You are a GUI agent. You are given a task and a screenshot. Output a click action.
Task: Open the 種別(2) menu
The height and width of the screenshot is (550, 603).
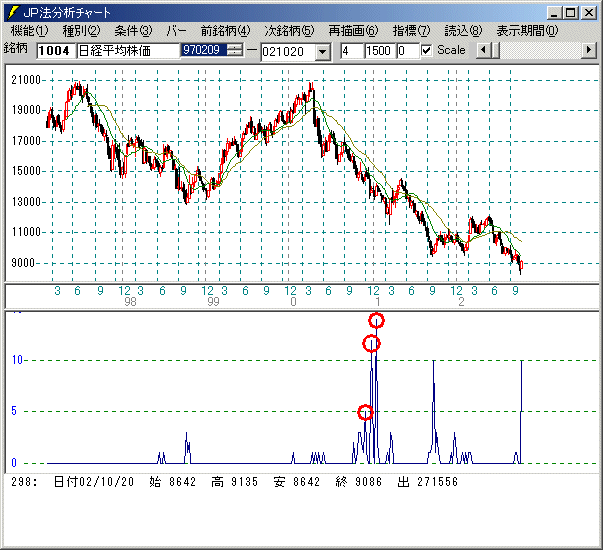click(82, 31)
